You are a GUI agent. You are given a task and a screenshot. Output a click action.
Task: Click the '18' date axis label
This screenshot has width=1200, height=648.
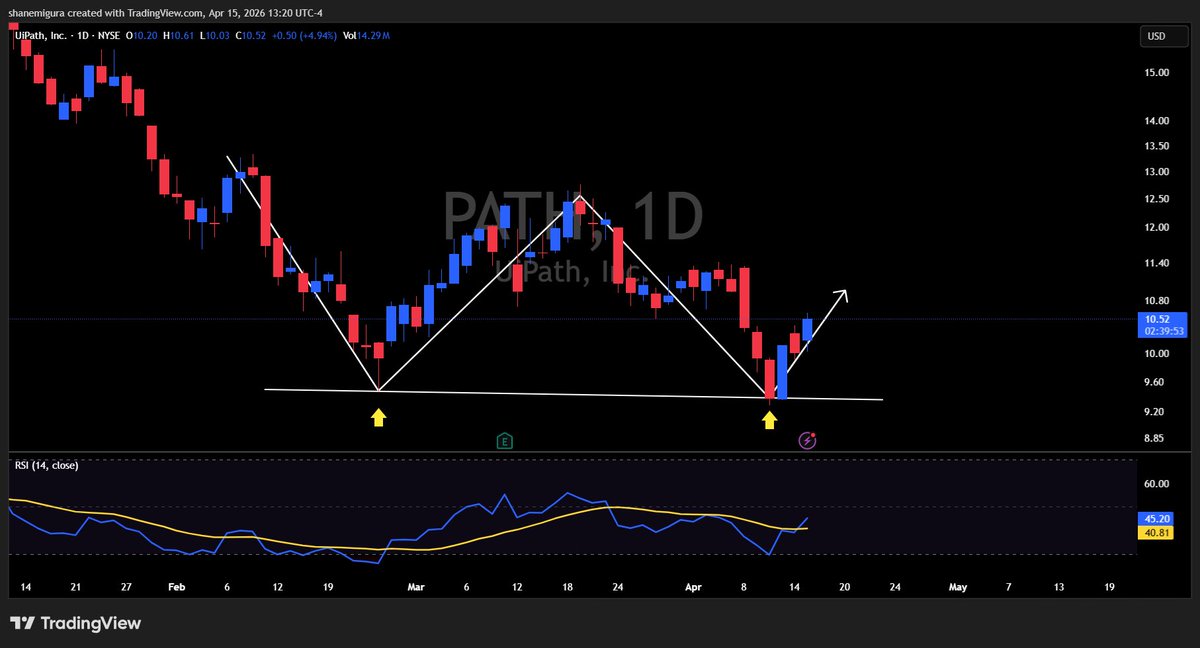pos(567,588)
